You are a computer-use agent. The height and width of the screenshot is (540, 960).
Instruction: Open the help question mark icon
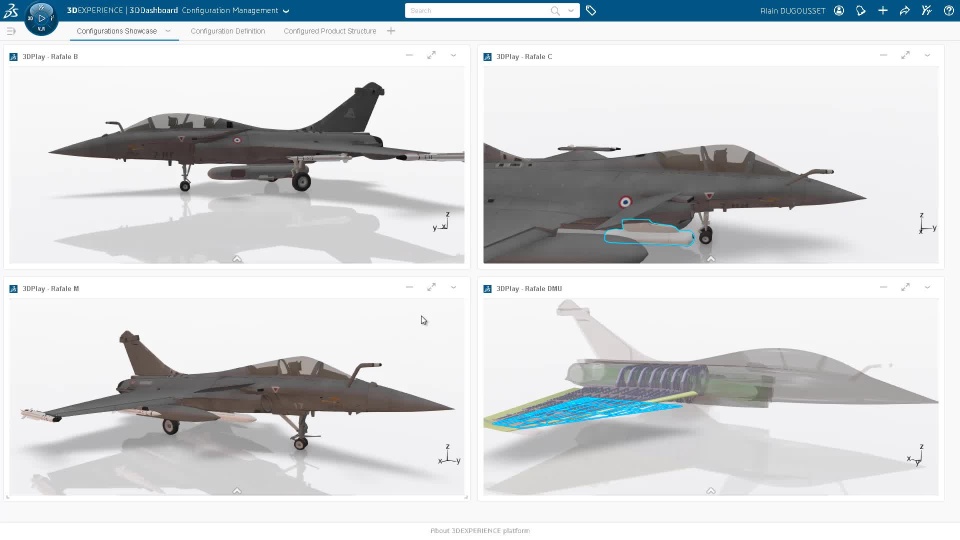click(x=948, y=10)
